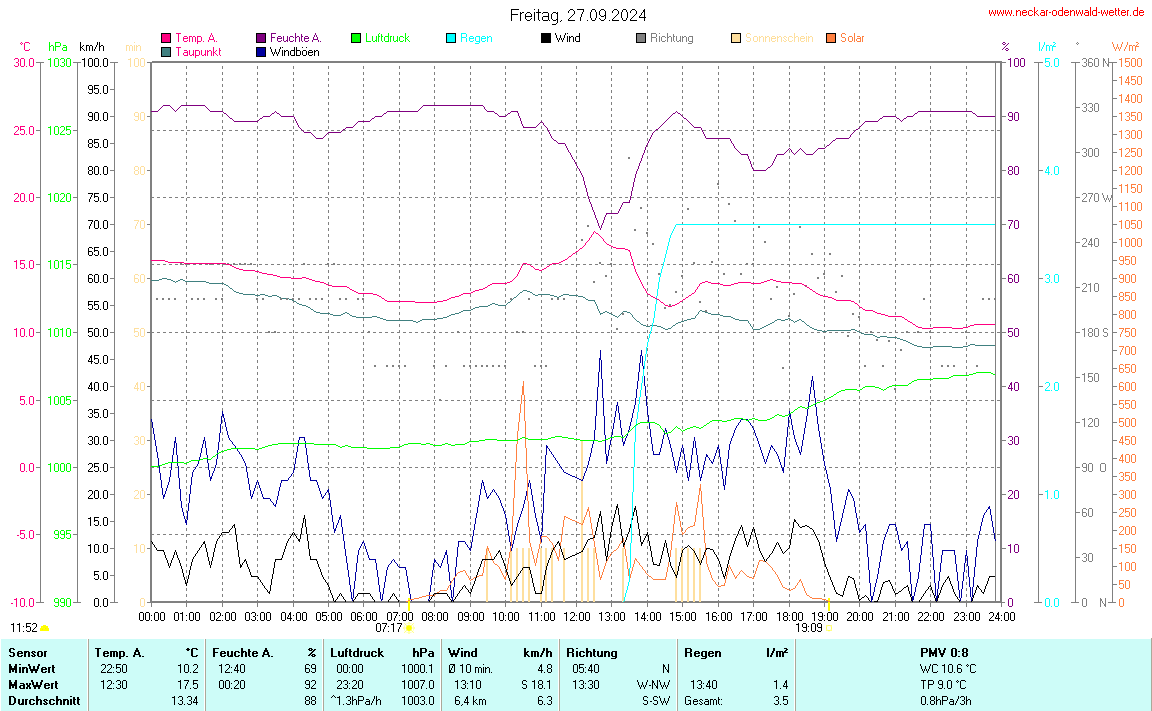
Task: Click the black Wind legend swatch
Action: pos(546,38)
